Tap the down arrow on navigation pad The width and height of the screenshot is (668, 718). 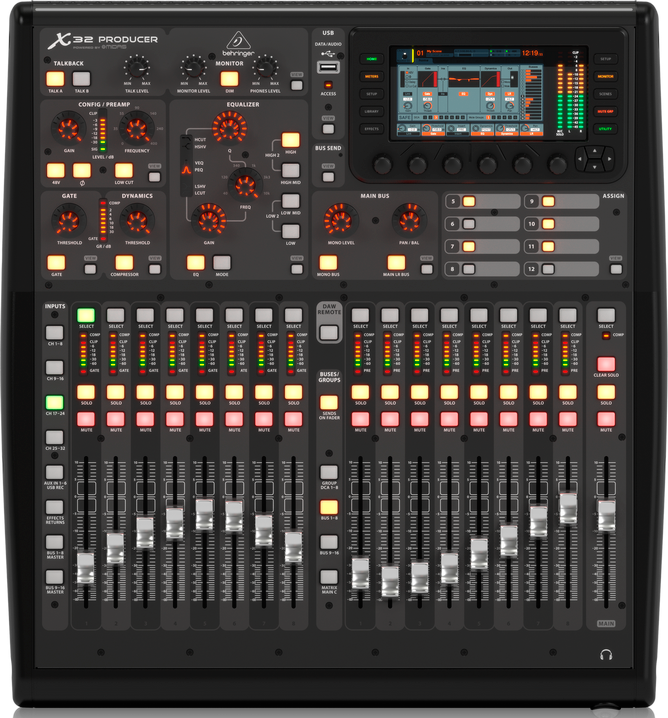click(594, 167)
